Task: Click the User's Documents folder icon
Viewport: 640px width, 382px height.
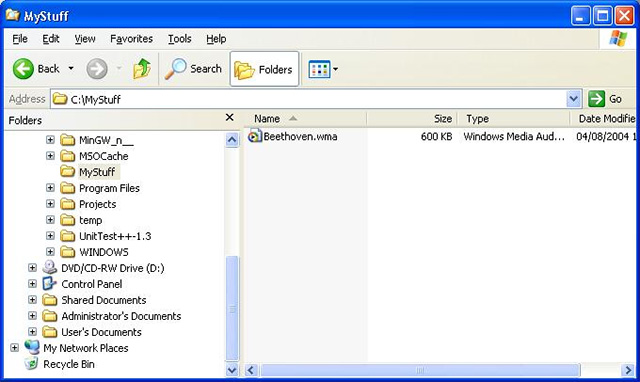Action: pos(50,332)
